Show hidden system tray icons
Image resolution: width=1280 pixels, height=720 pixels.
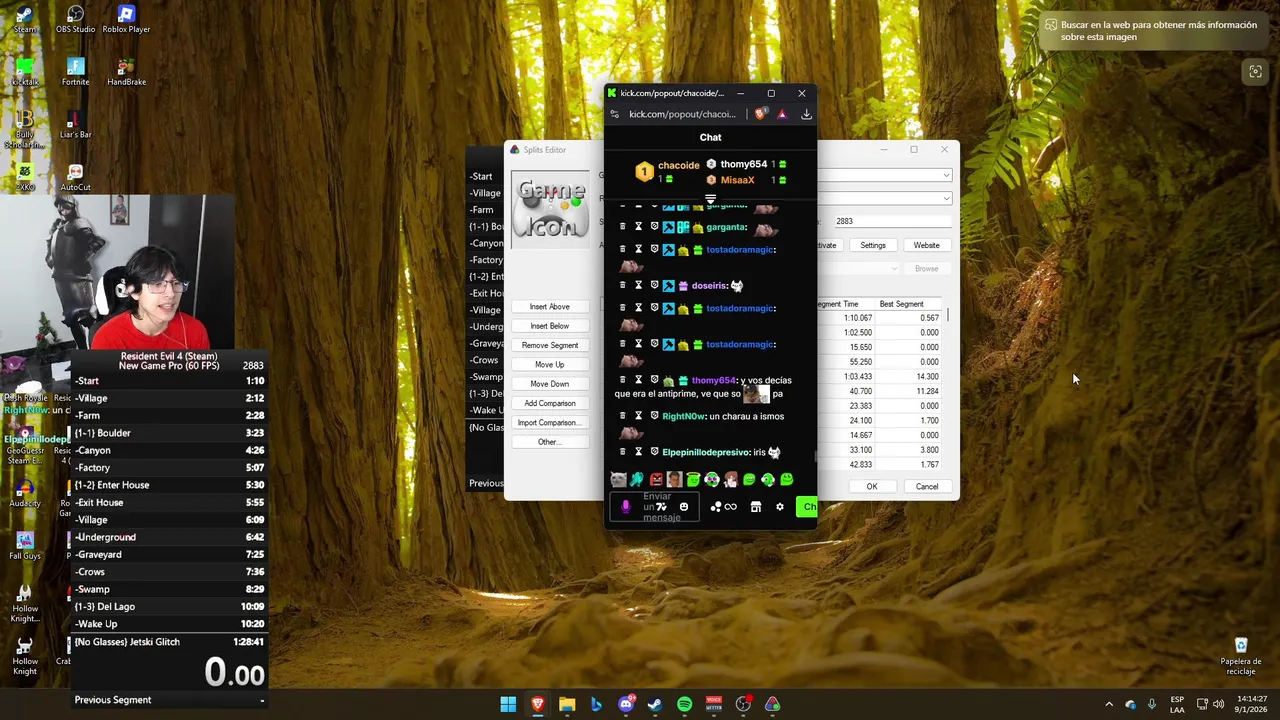coord(1108,705)
